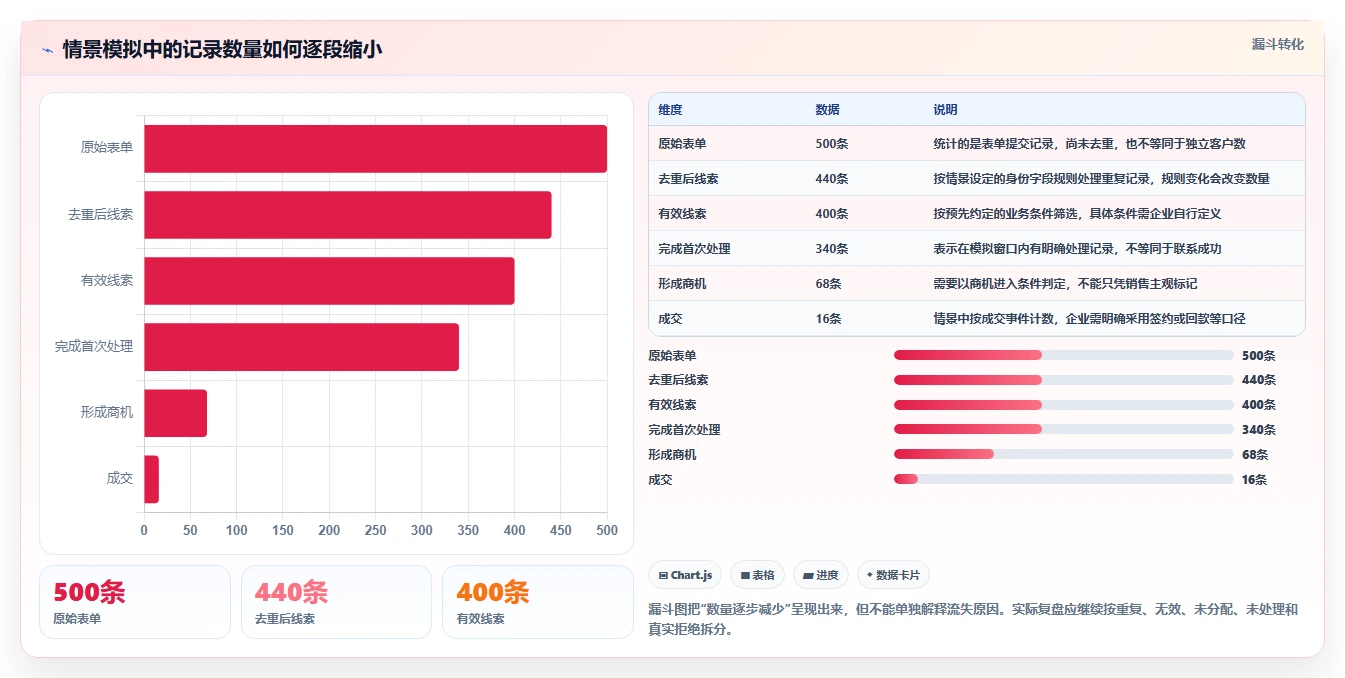Select the 表格 tag chip

(758, 575)
